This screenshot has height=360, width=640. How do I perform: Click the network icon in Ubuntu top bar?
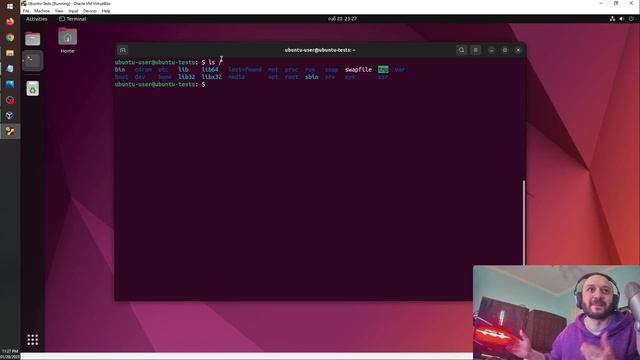(612, 19)
